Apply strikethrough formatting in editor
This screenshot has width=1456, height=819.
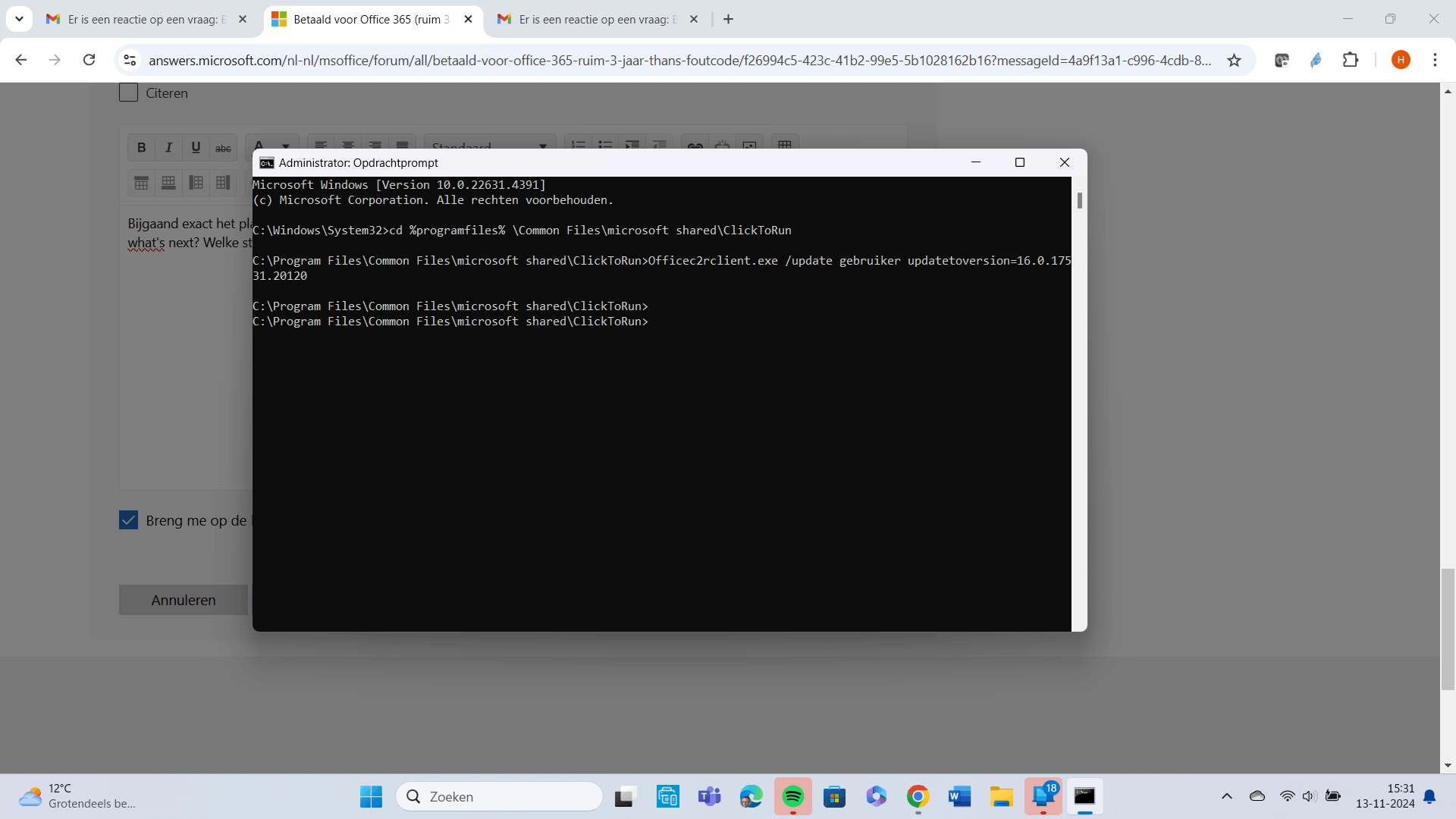tap(223, 148)
